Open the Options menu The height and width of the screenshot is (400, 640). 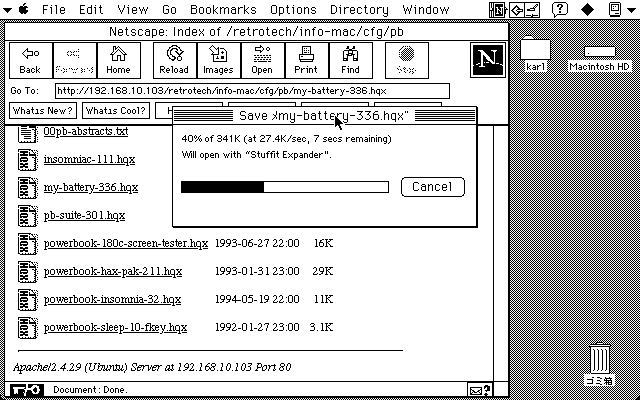tap(293, 9)
